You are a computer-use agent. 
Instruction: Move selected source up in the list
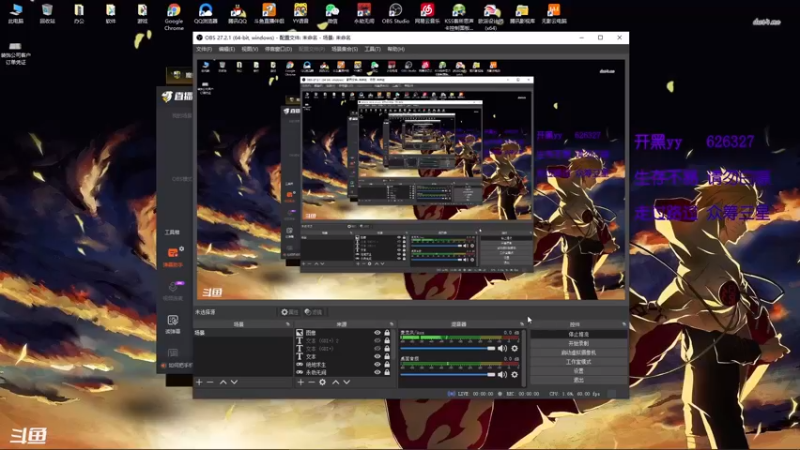(336, 382)
